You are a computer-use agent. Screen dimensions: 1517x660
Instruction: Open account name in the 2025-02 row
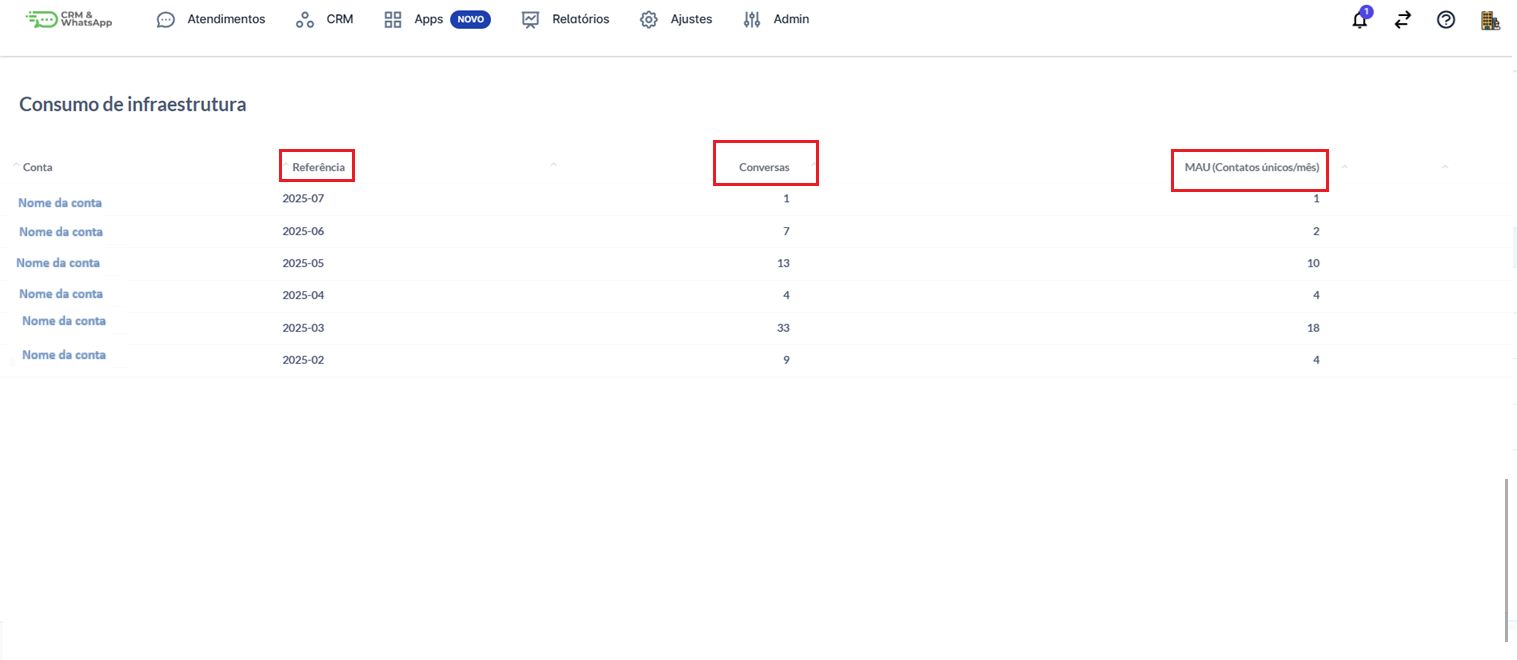pos(64,355)
